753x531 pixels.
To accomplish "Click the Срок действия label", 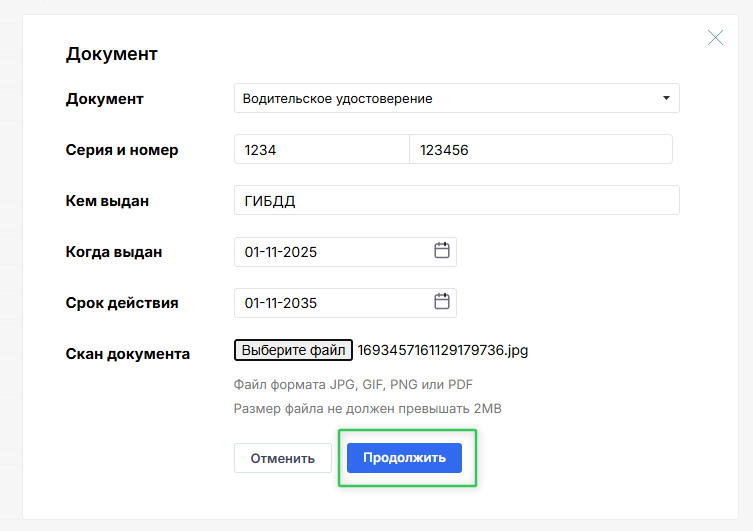I will click(x=122, y=303).
